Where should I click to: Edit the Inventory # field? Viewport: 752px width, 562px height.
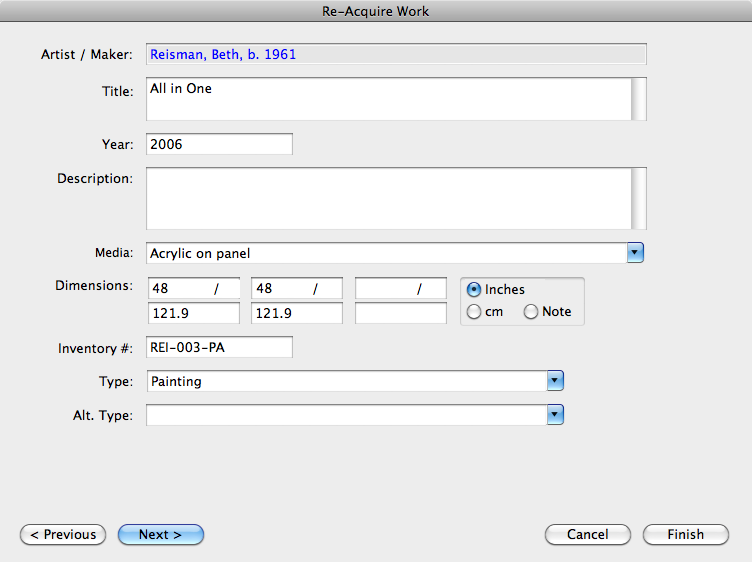(219, 347)
